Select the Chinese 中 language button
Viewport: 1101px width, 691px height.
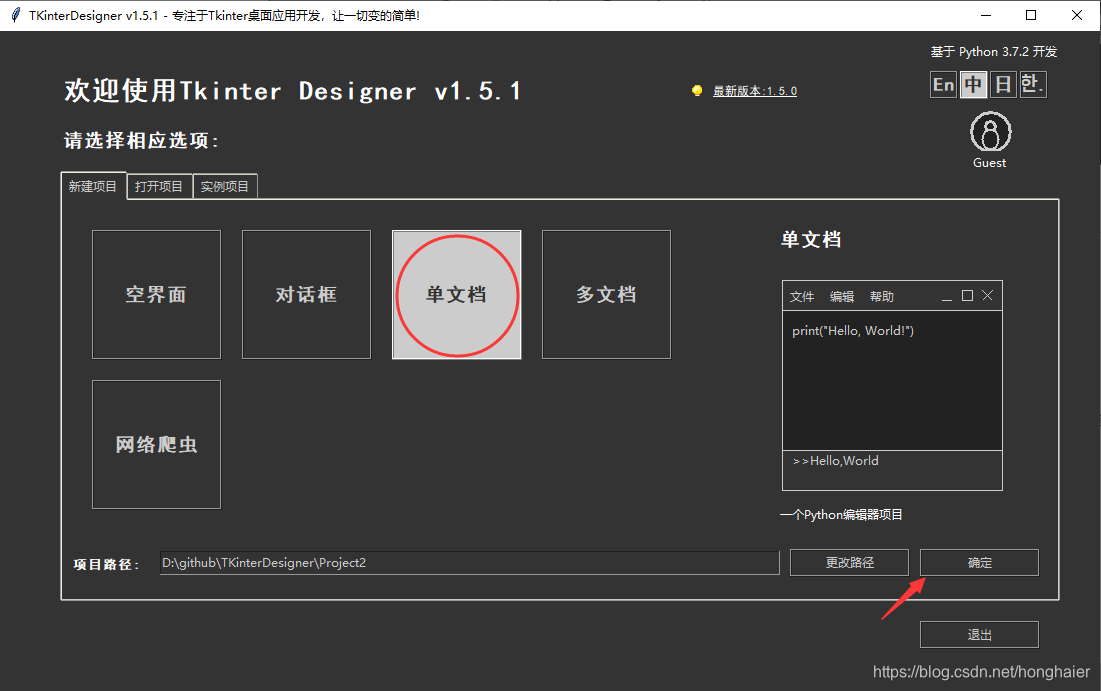click(973, 85)
